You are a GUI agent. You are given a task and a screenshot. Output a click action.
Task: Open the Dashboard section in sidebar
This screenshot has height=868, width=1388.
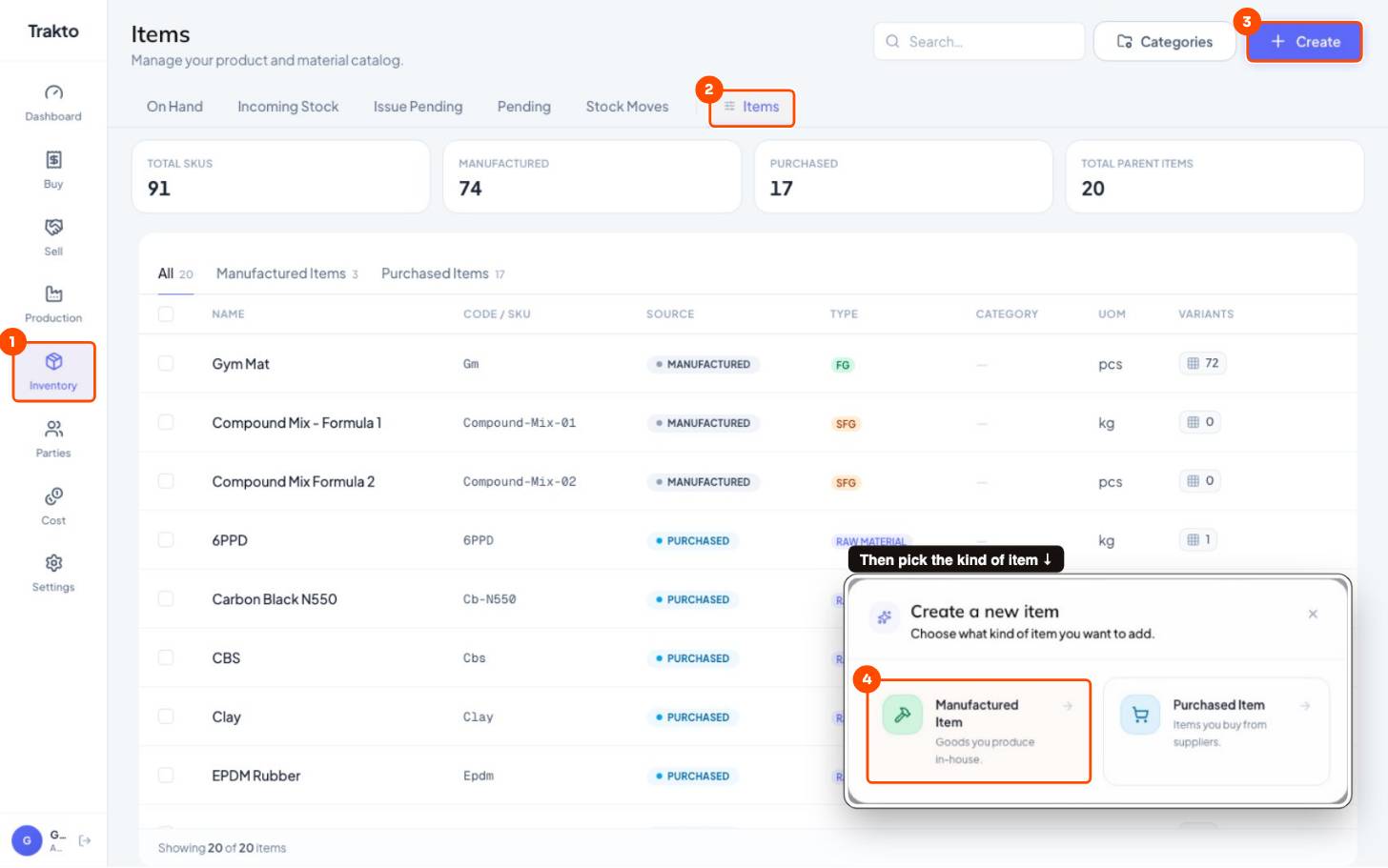pos(53,103)
